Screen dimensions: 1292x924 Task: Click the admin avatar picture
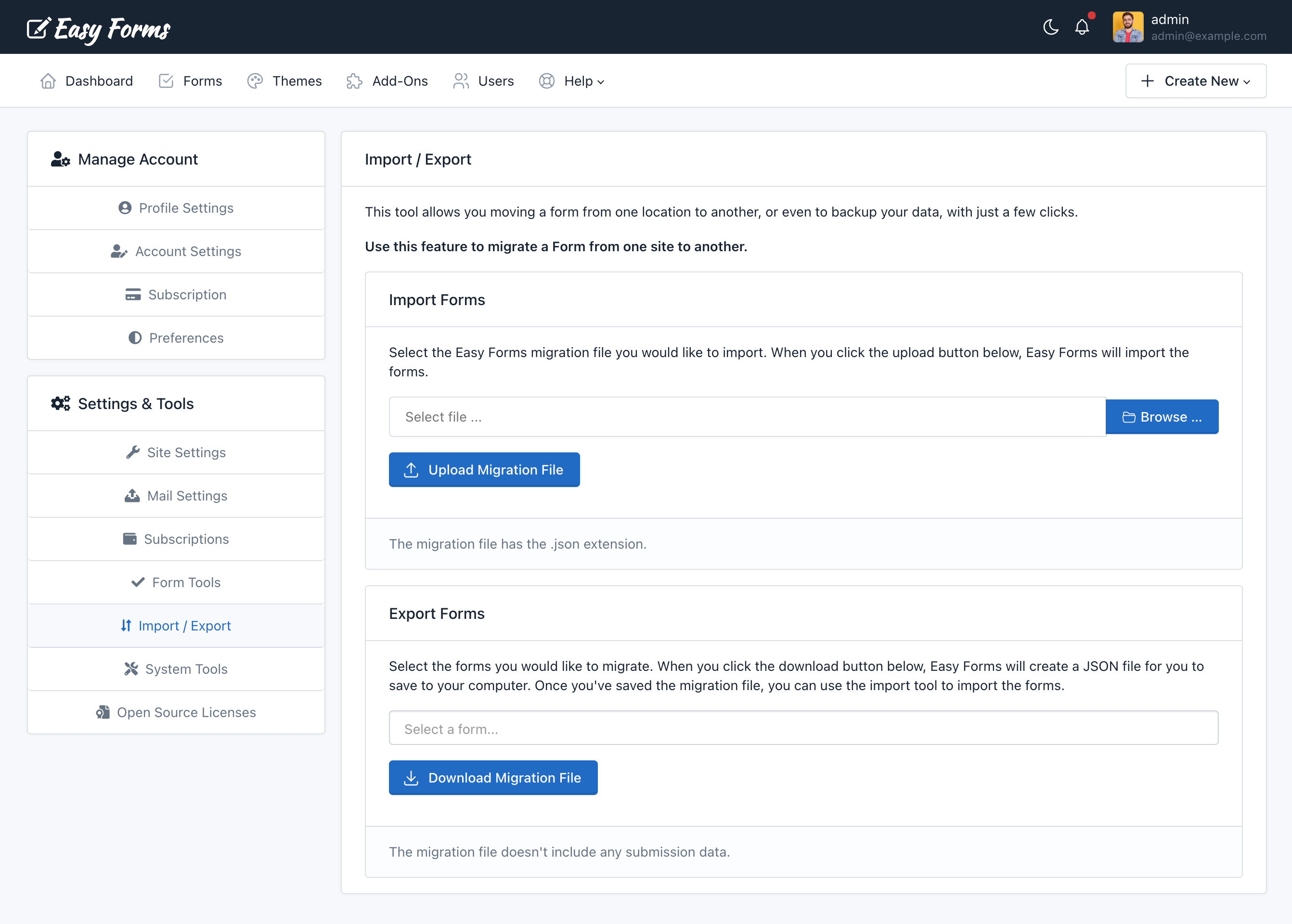tap(1128, 27)
